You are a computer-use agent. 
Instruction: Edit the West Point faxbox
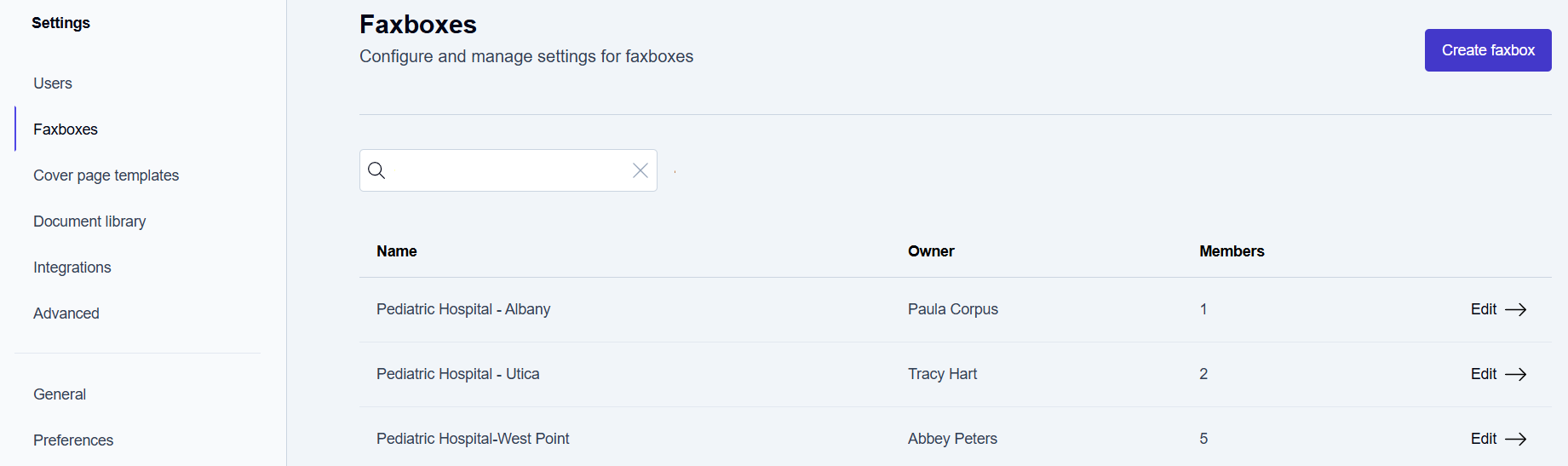[1484, 439]
